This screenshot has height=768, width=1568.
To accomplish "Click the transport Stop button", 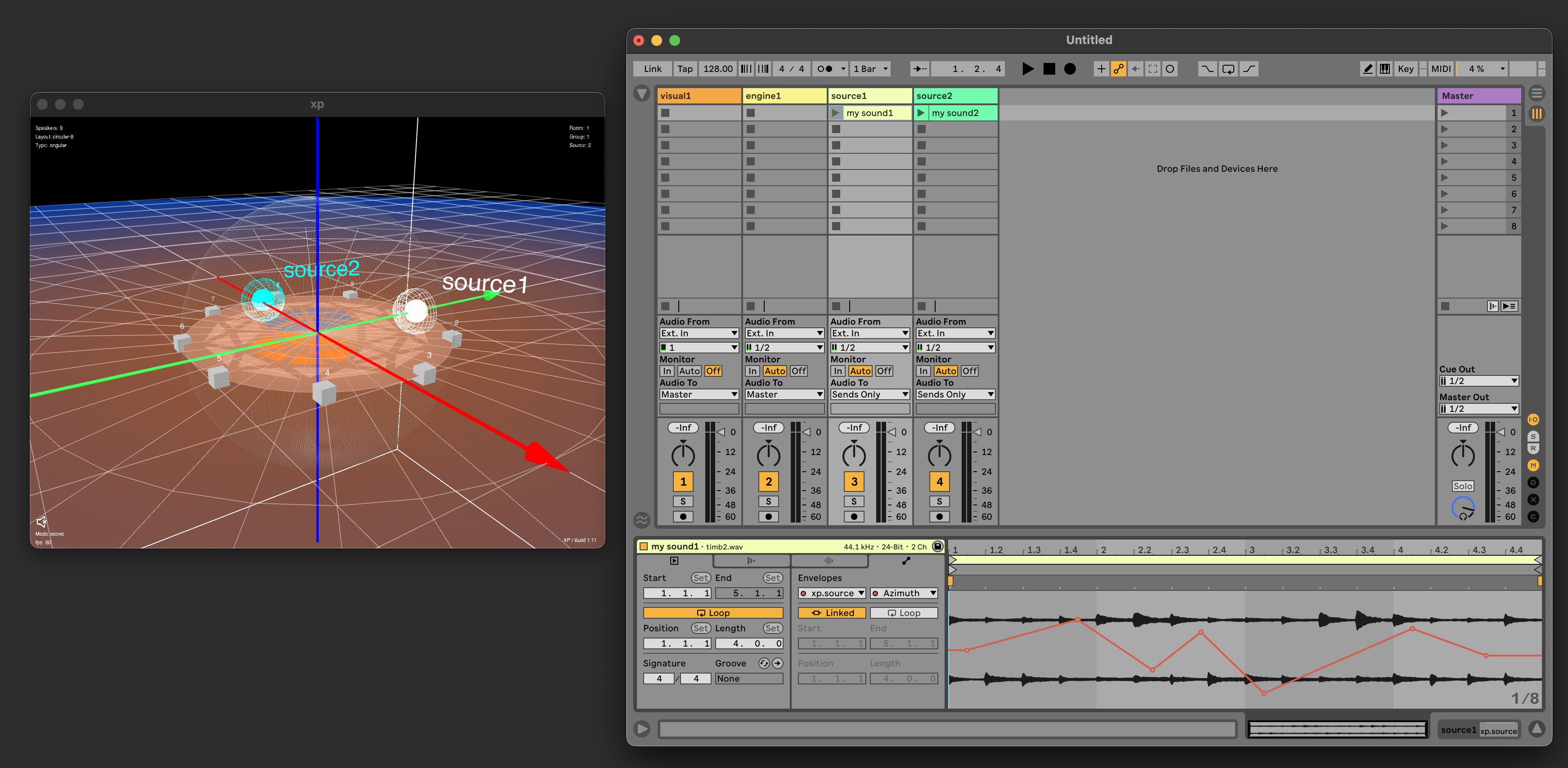I will pyautogui.click(x=1049, y=69).
